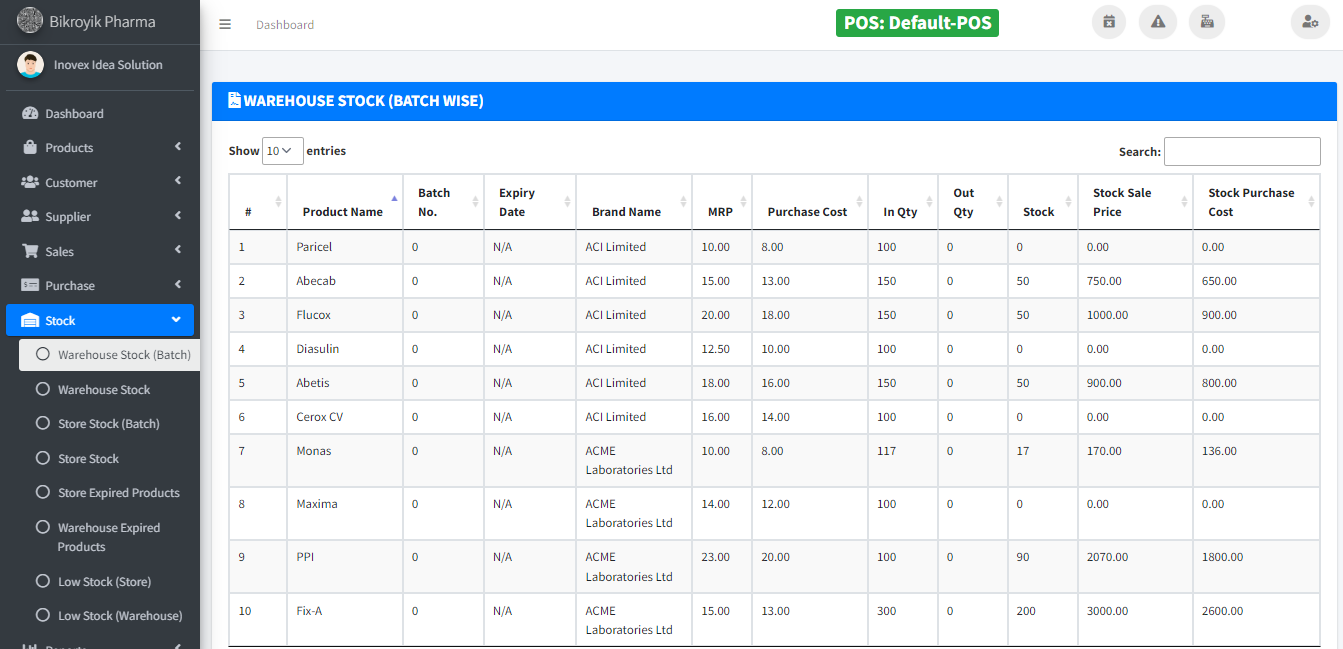This screenshot has width=1343, height=649.
Task: Select Store Stock (Batch) circle option
Action: 43,423
